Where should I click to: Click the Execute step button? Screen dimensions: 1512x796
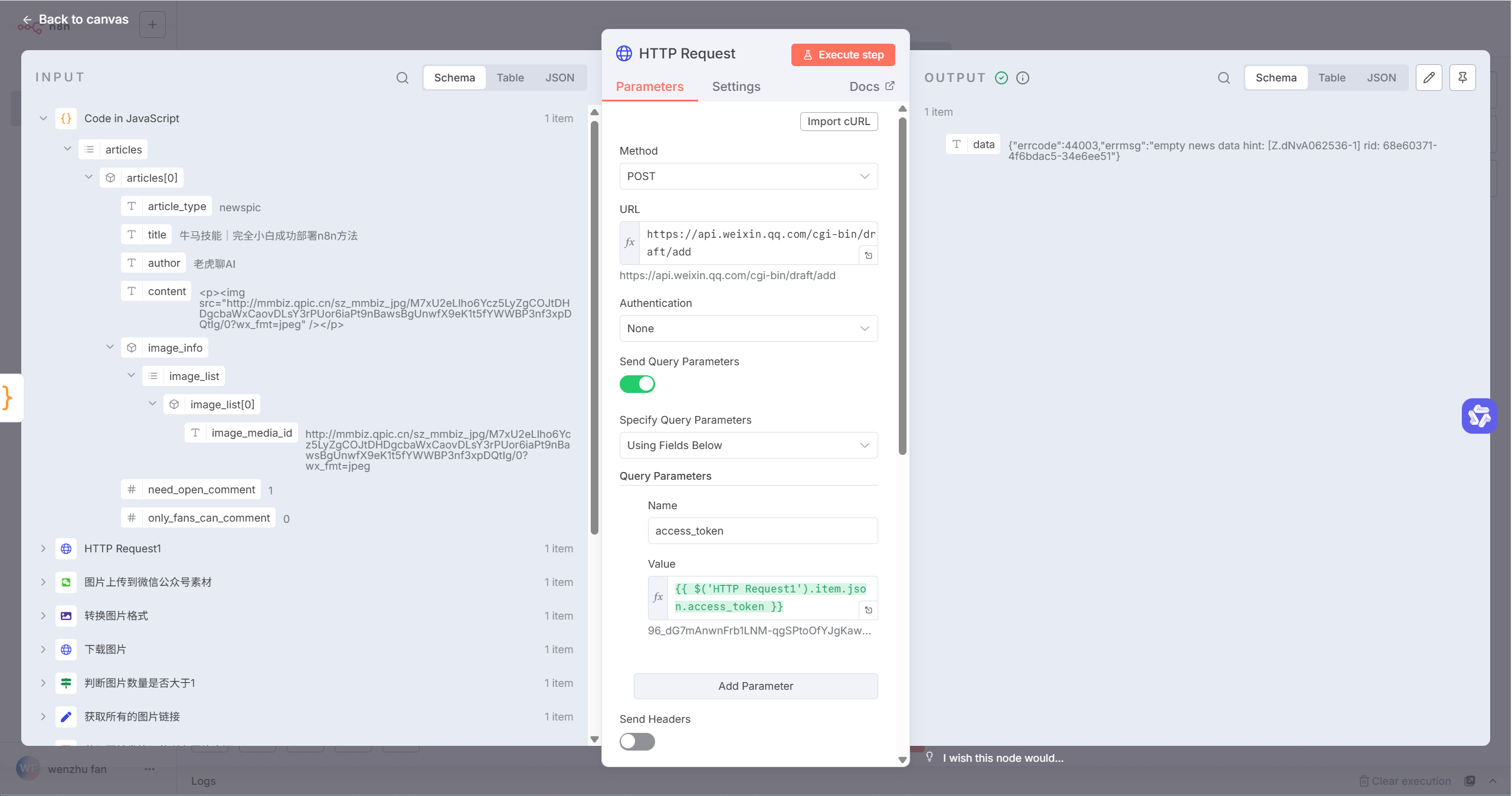[x=842, y=55]
